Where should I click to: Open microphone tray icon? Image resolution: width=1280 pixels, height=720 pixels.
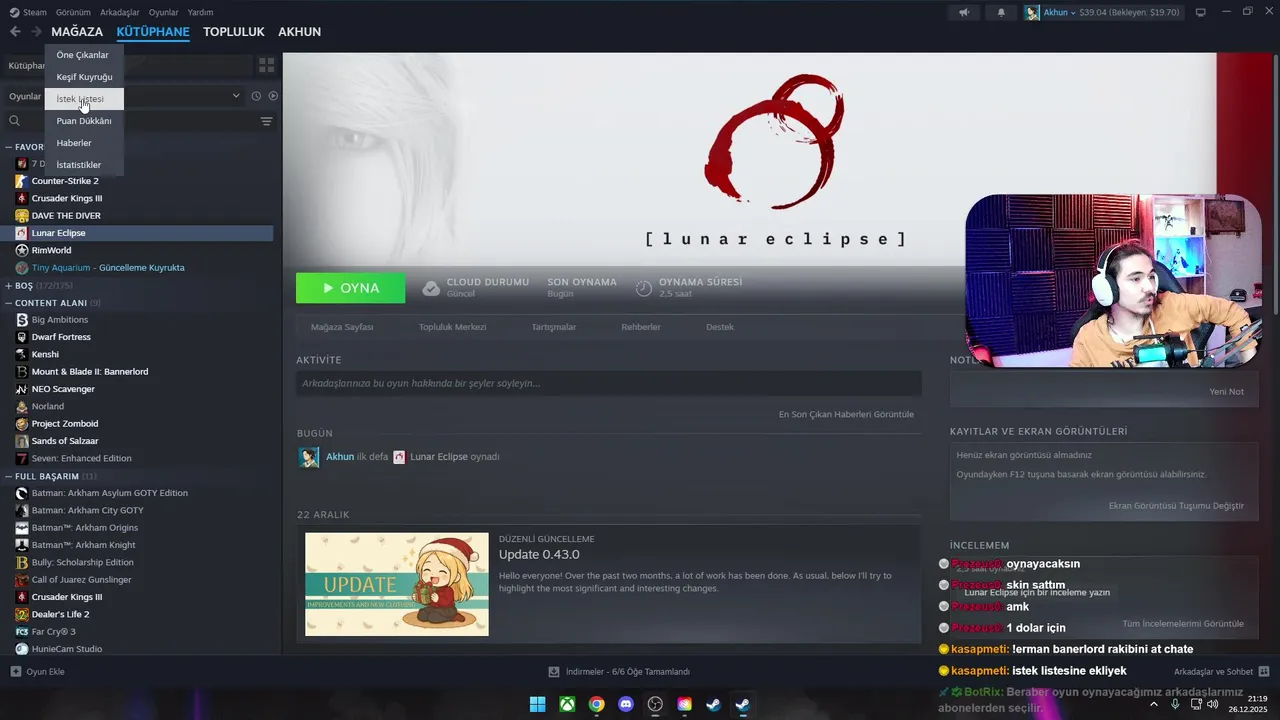tap(1175, 704)
